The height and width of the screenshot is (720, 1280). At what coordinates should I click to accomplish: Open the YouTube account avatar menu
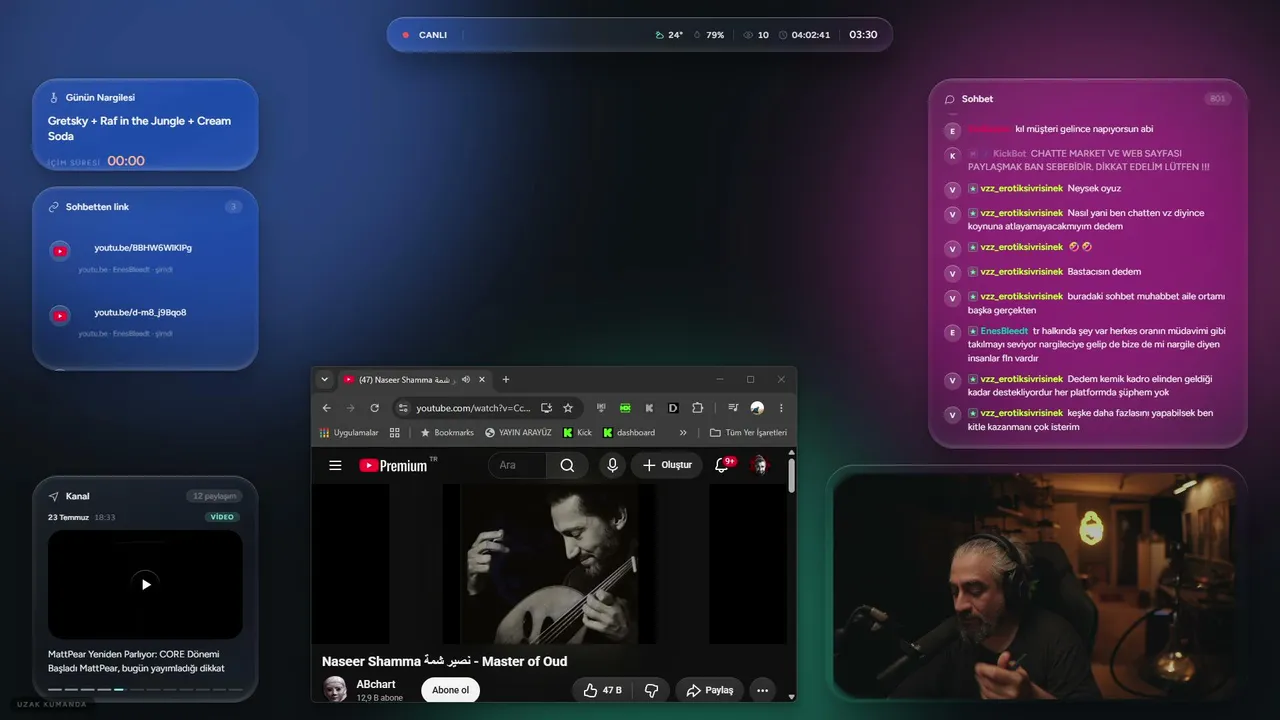click(x=759, y=465)
